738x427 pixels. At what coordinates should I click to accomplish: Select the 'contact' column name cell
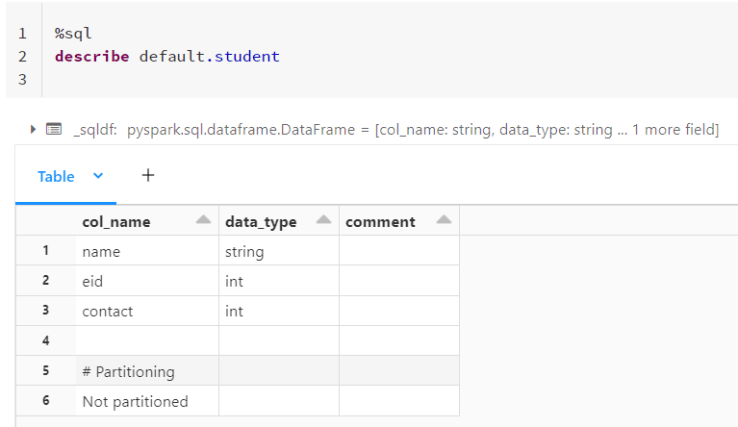coord(108,312)
